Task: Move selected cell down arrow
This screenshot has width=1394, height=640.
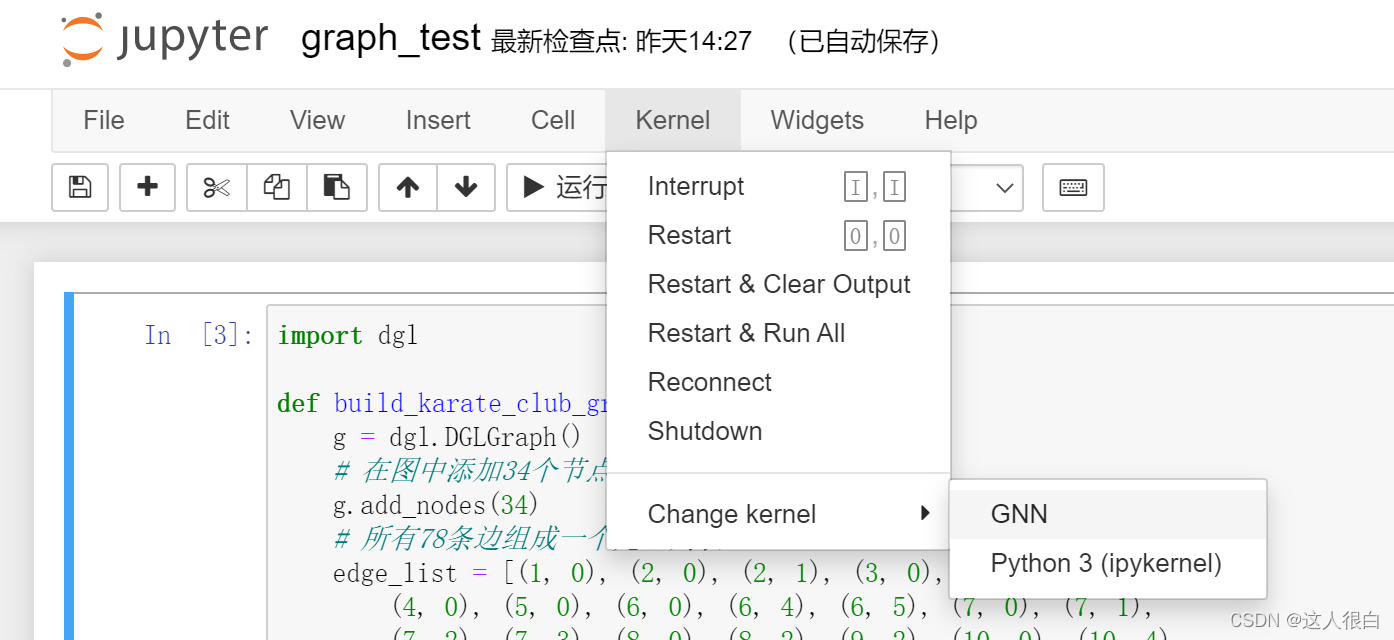Action: (466, 187)
